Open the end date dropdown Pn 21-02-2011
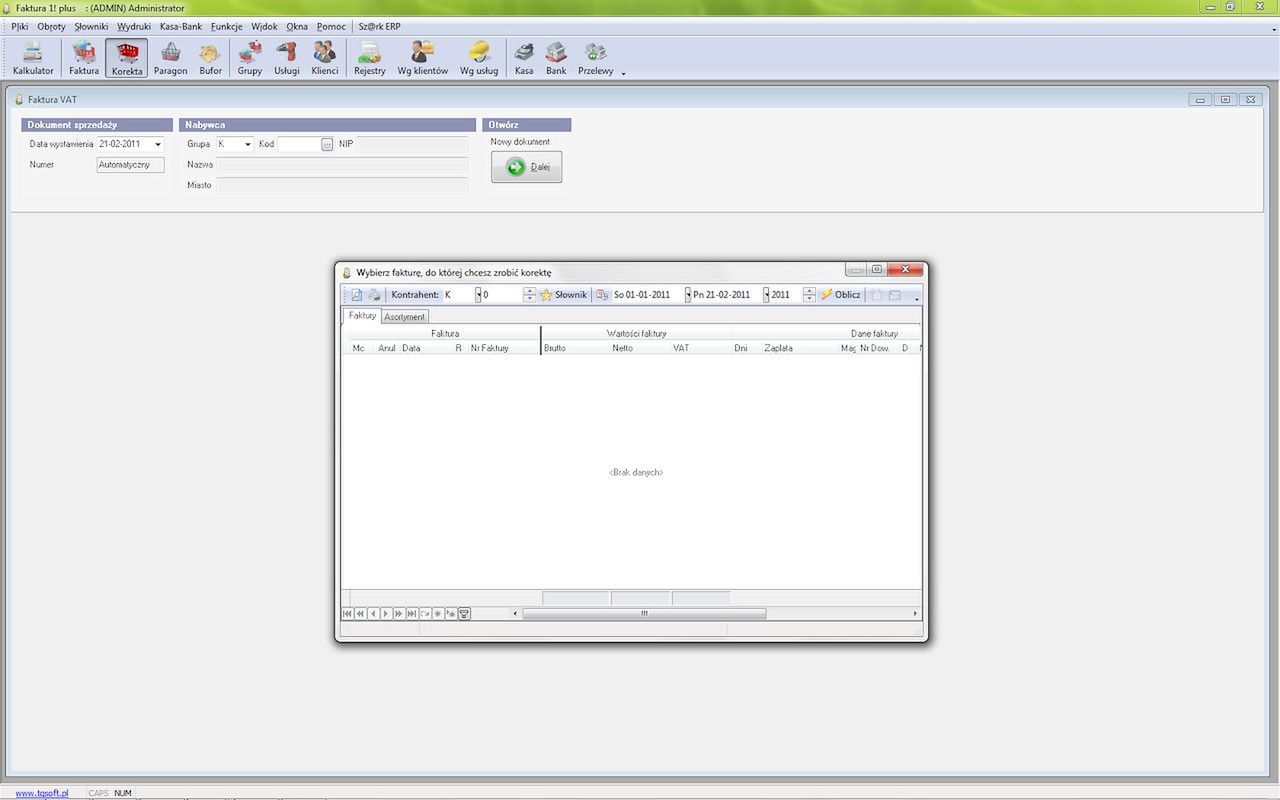 point(766,295)
